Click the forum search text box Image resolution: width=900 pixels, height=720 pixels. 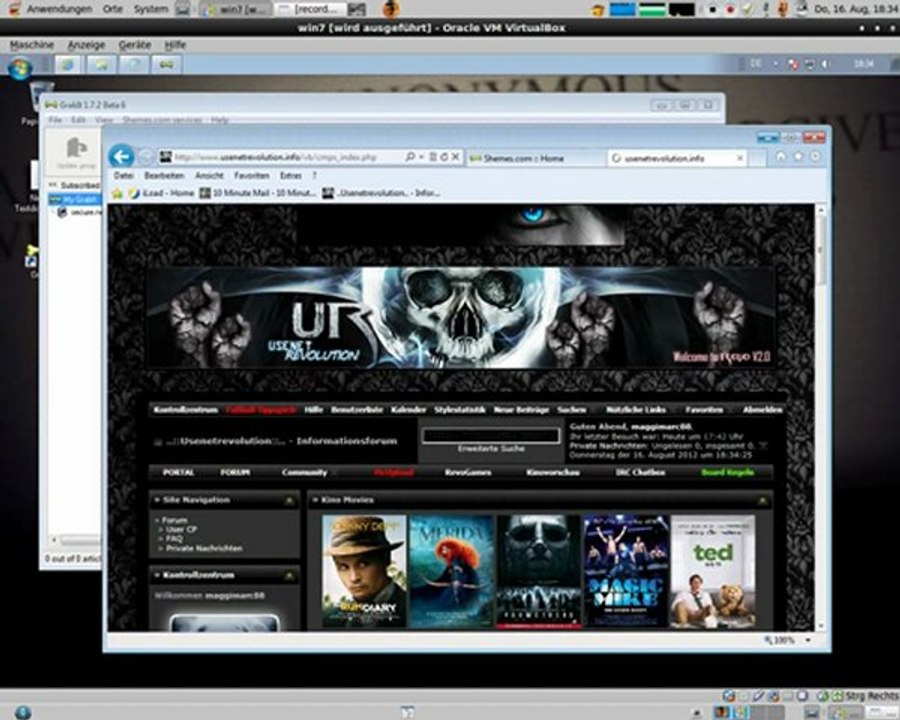pos(491,435)
